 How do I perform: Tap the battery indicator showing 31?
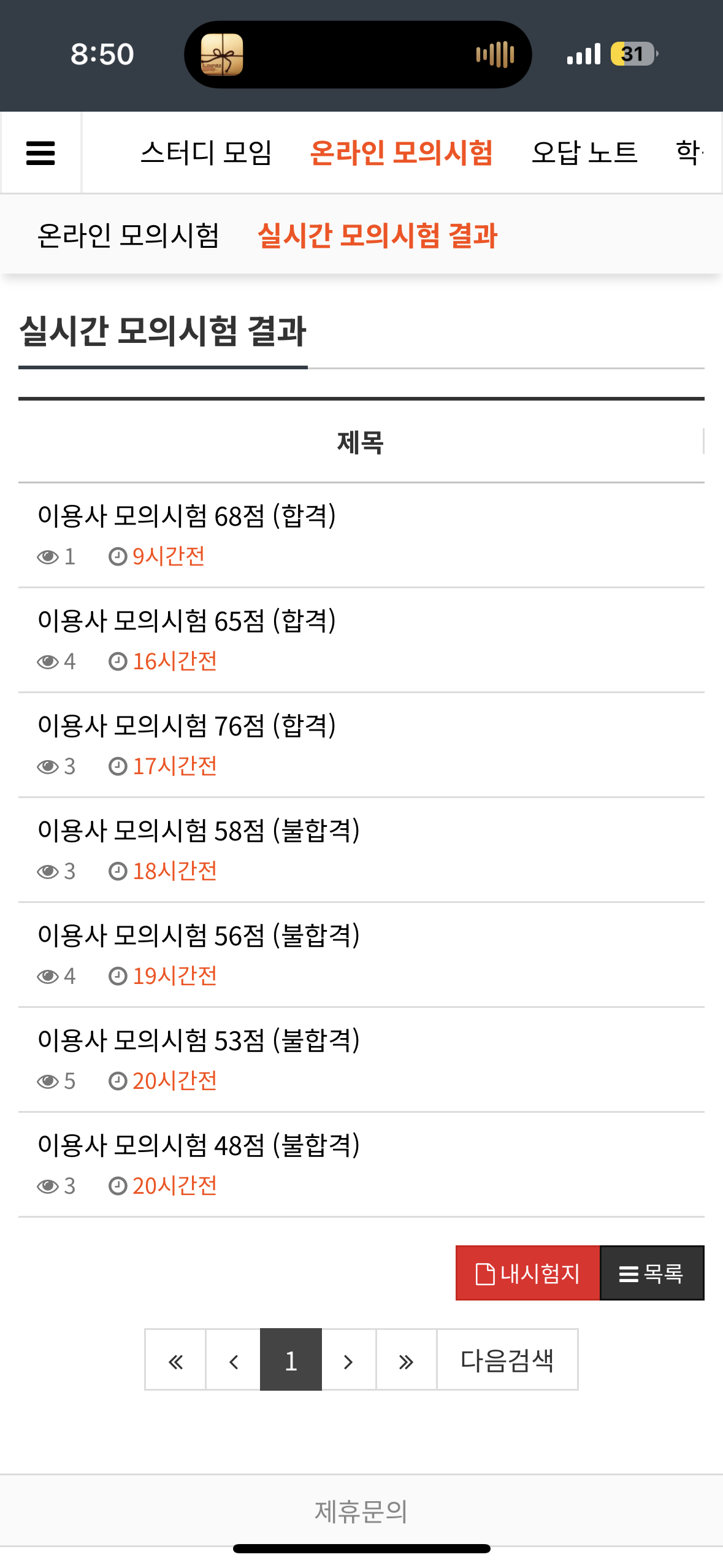[633, 54]
